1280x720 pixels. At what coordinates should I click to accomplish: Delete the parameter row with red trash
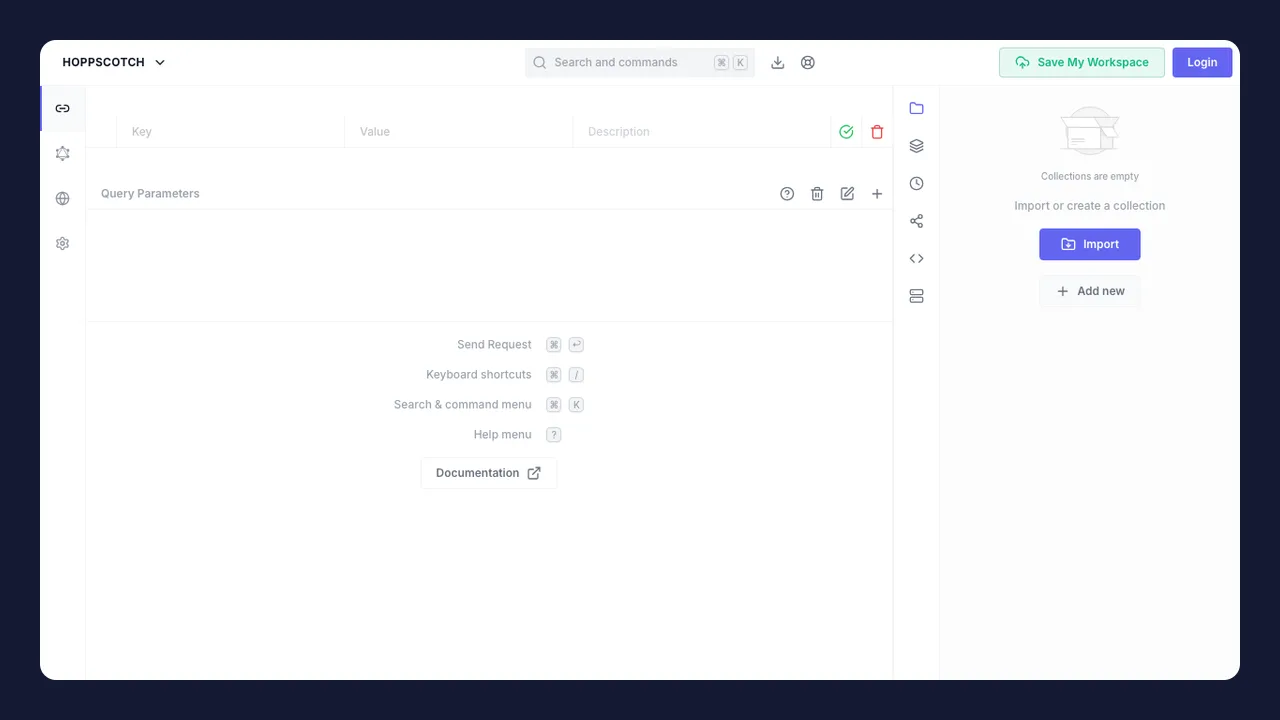[877, 131]
